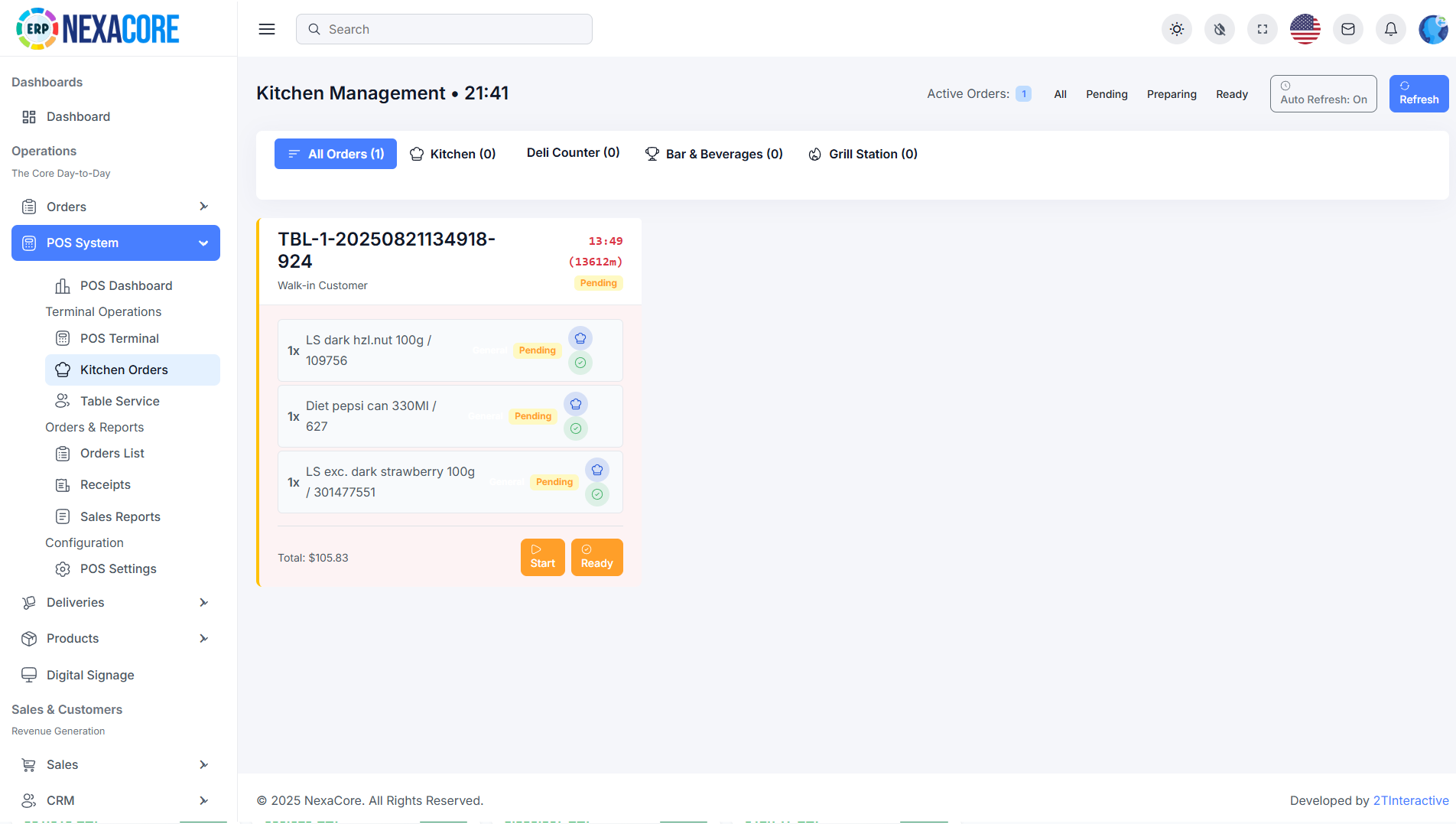Expand the Orders section in sidebar

[115, 207]
